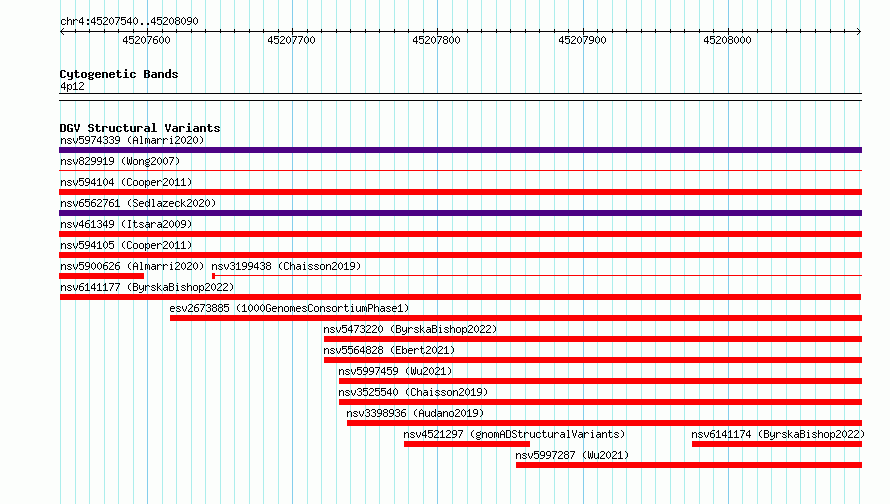Click ruler position 45207600
The image size is (890, 504).
146,40
